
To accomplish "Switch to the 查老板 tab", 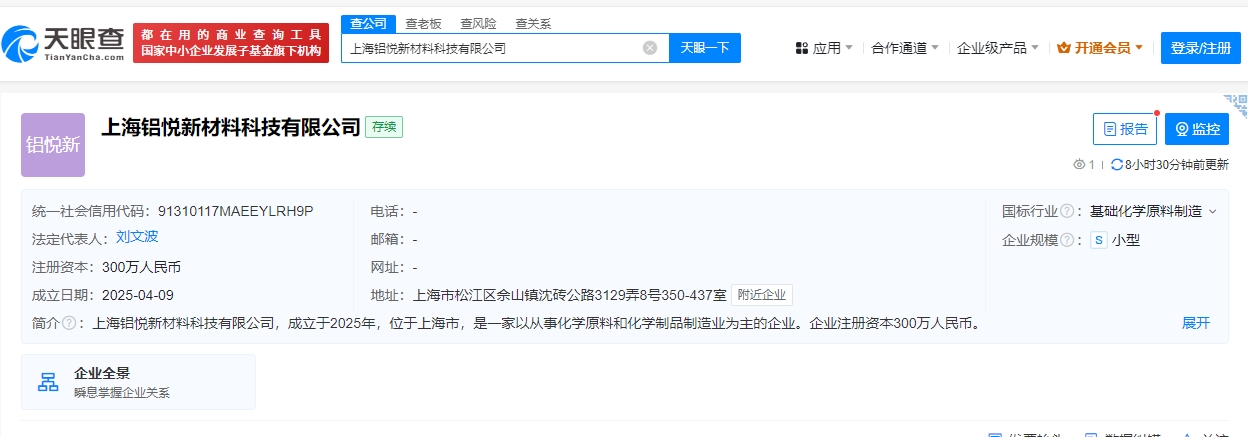I will tap(423, 23).
